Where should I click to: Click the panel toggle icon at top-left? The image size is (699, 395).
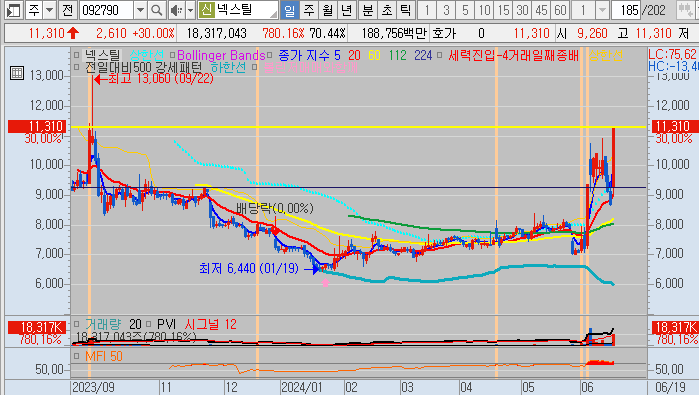14,10
